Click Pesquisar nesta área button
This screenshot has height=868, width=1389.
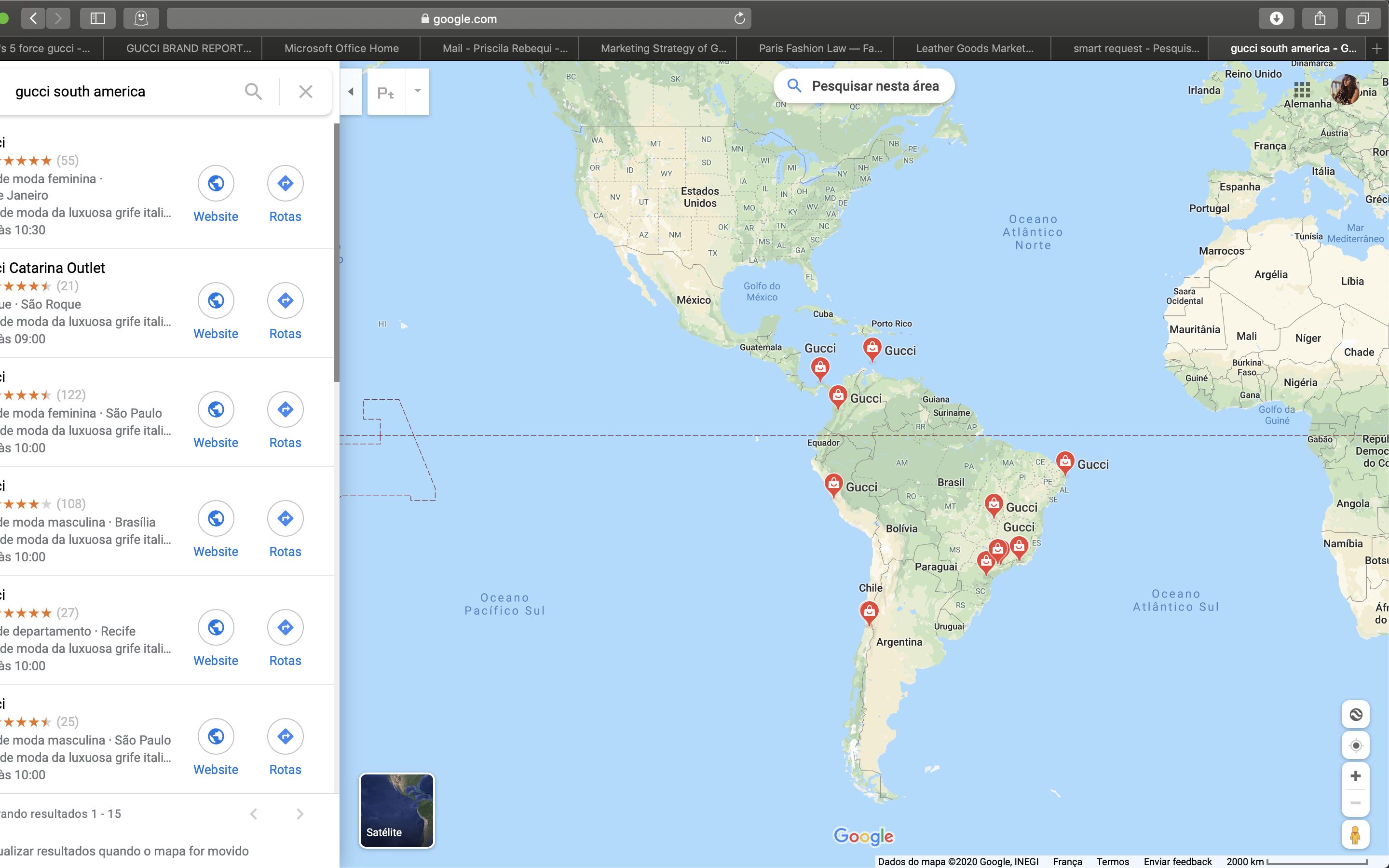pos(864,86)
